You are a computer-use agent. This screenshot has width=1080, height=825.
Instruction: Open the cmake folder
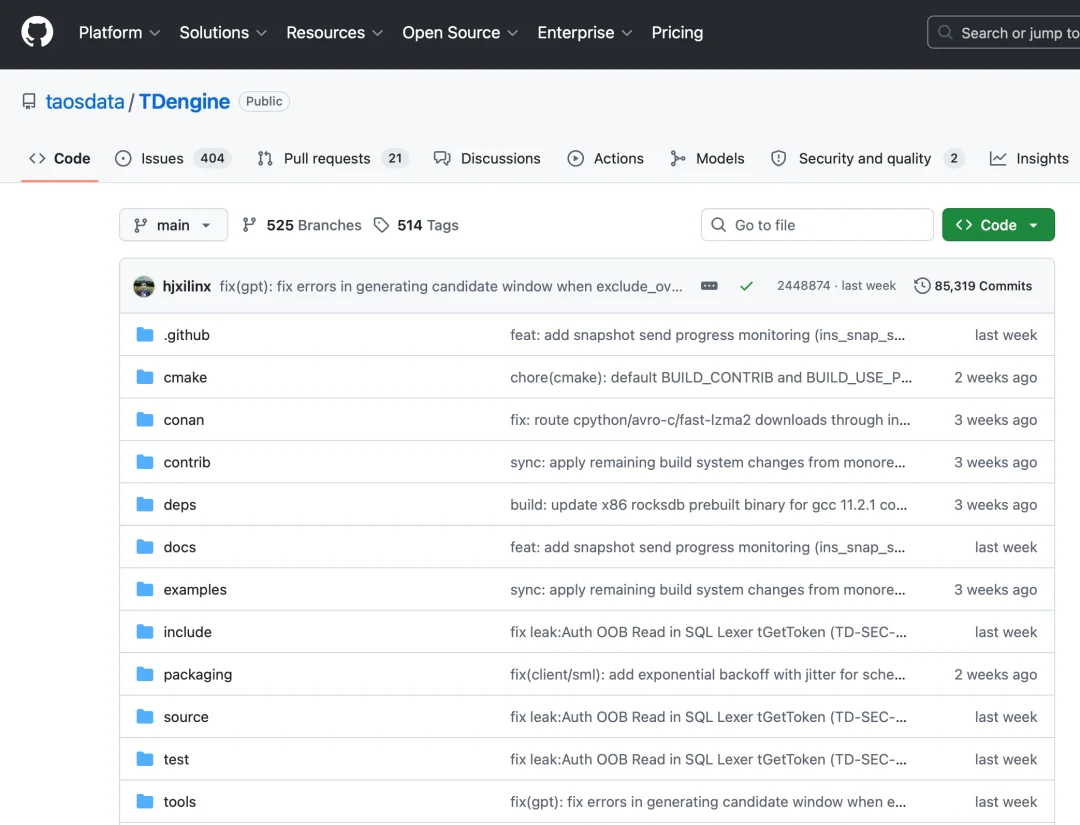click(x=185, y=377)
